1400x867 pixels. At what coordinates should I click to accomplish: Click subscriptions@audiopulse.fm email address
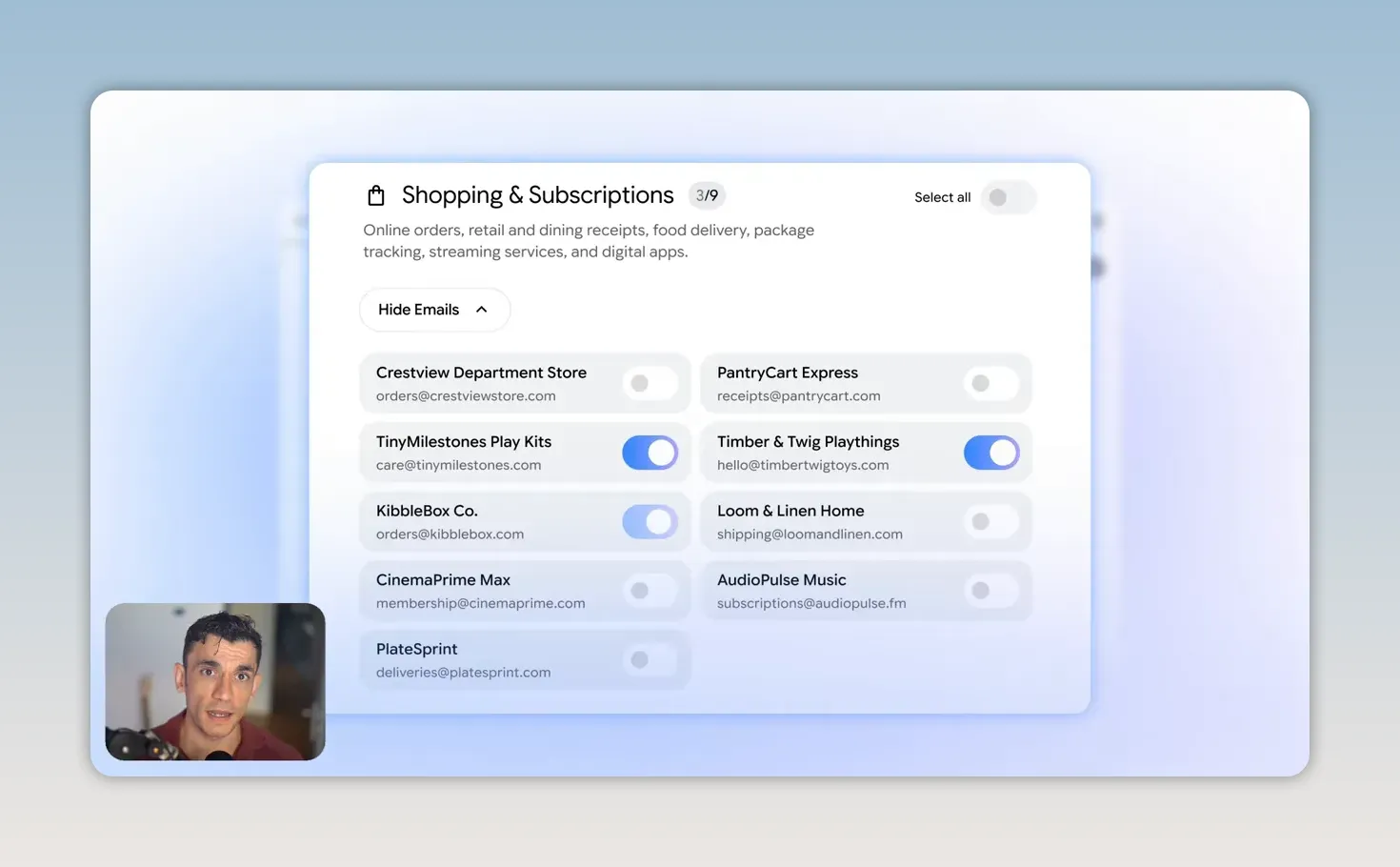[811, 603]
